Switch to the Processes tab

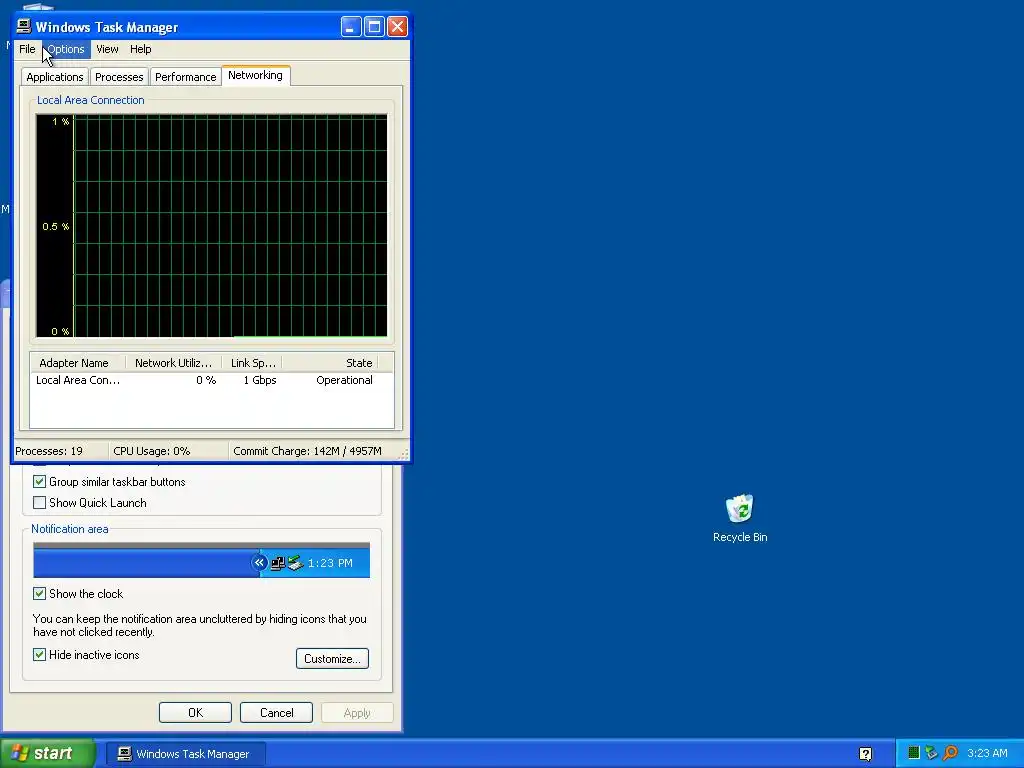(x=119, y=77)
